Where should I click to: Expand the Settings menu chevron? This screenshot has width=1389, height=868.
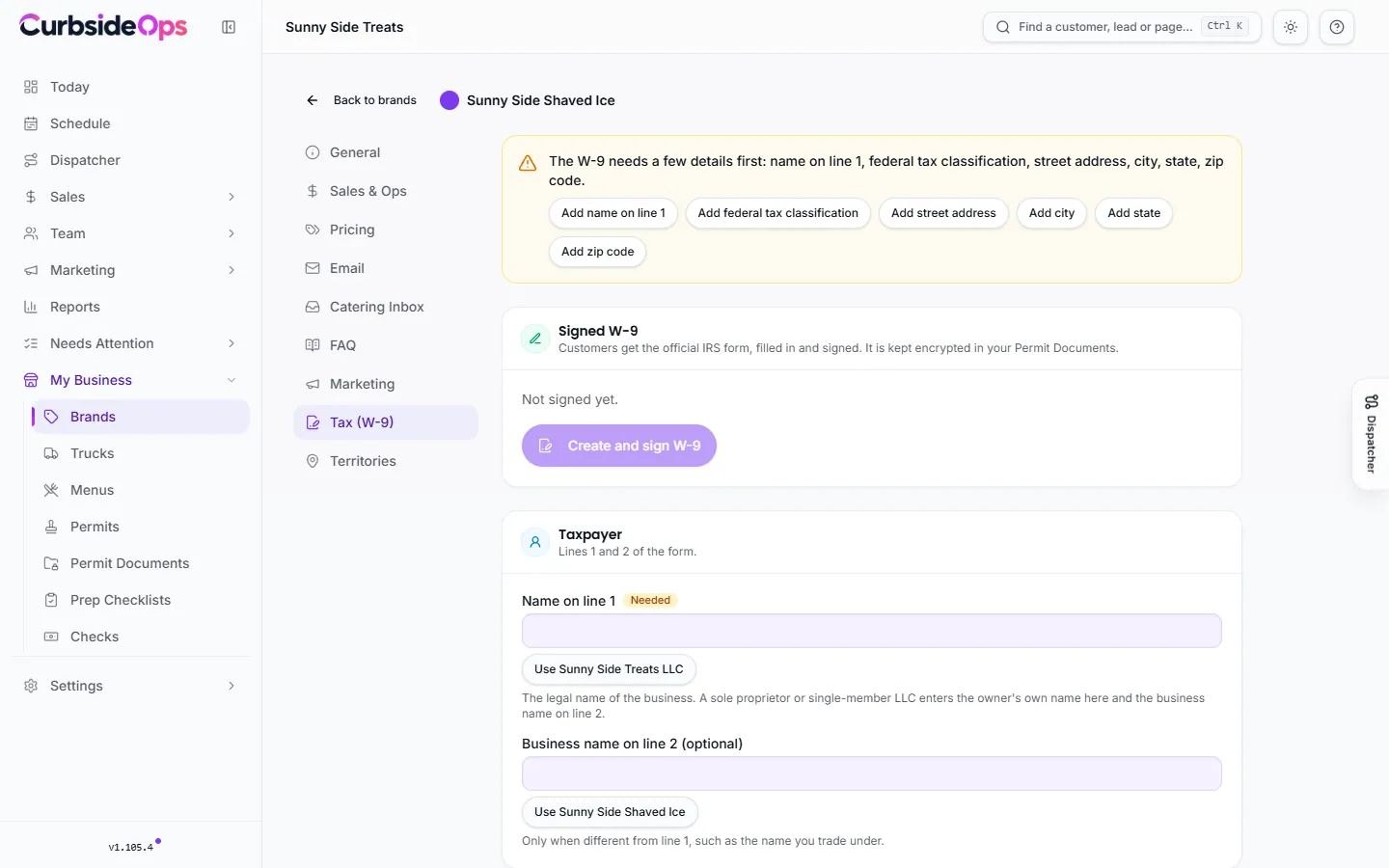click(231, 686)
